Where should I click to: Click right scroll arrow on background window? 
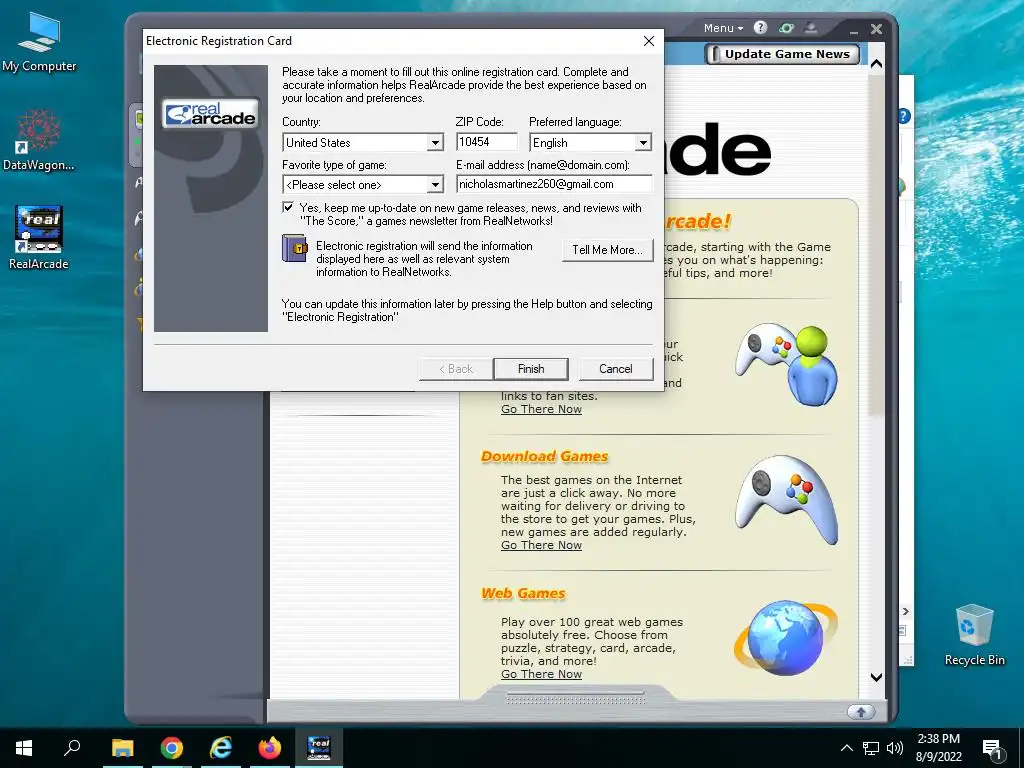tap(906, 612)
